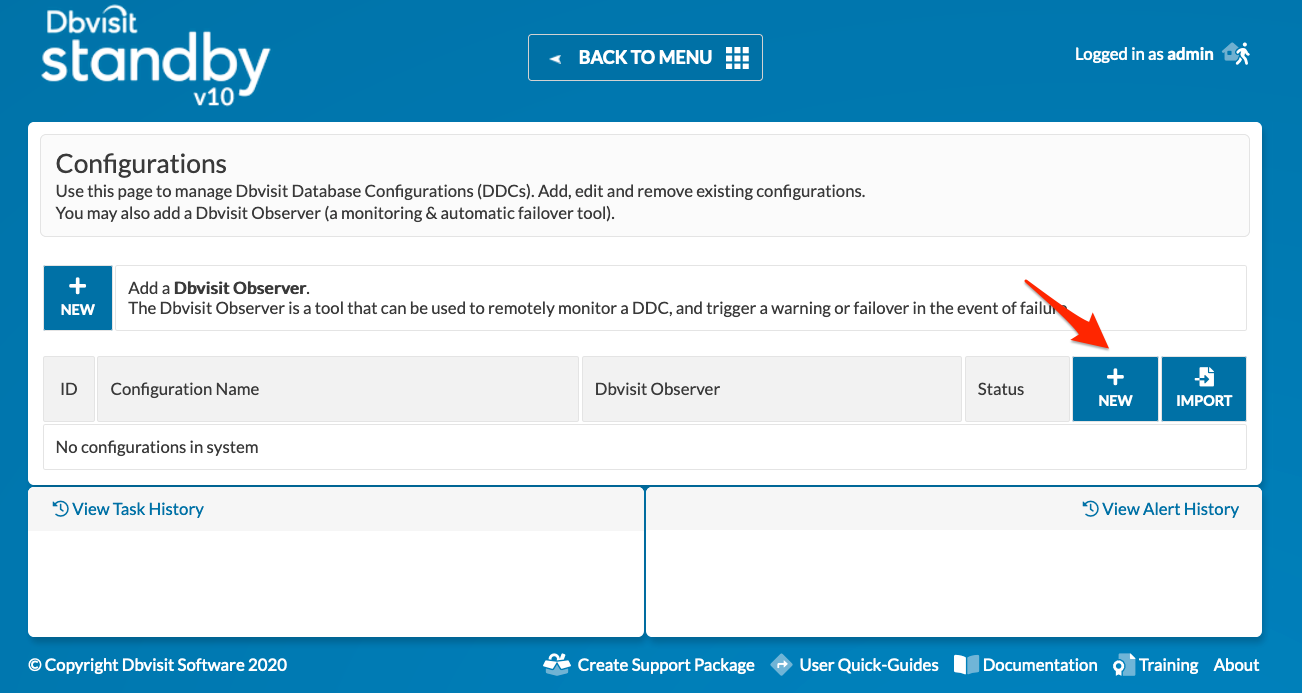Open the About link
Viewport: 1302px width, 693px height.
click(x=1236, y=665)
